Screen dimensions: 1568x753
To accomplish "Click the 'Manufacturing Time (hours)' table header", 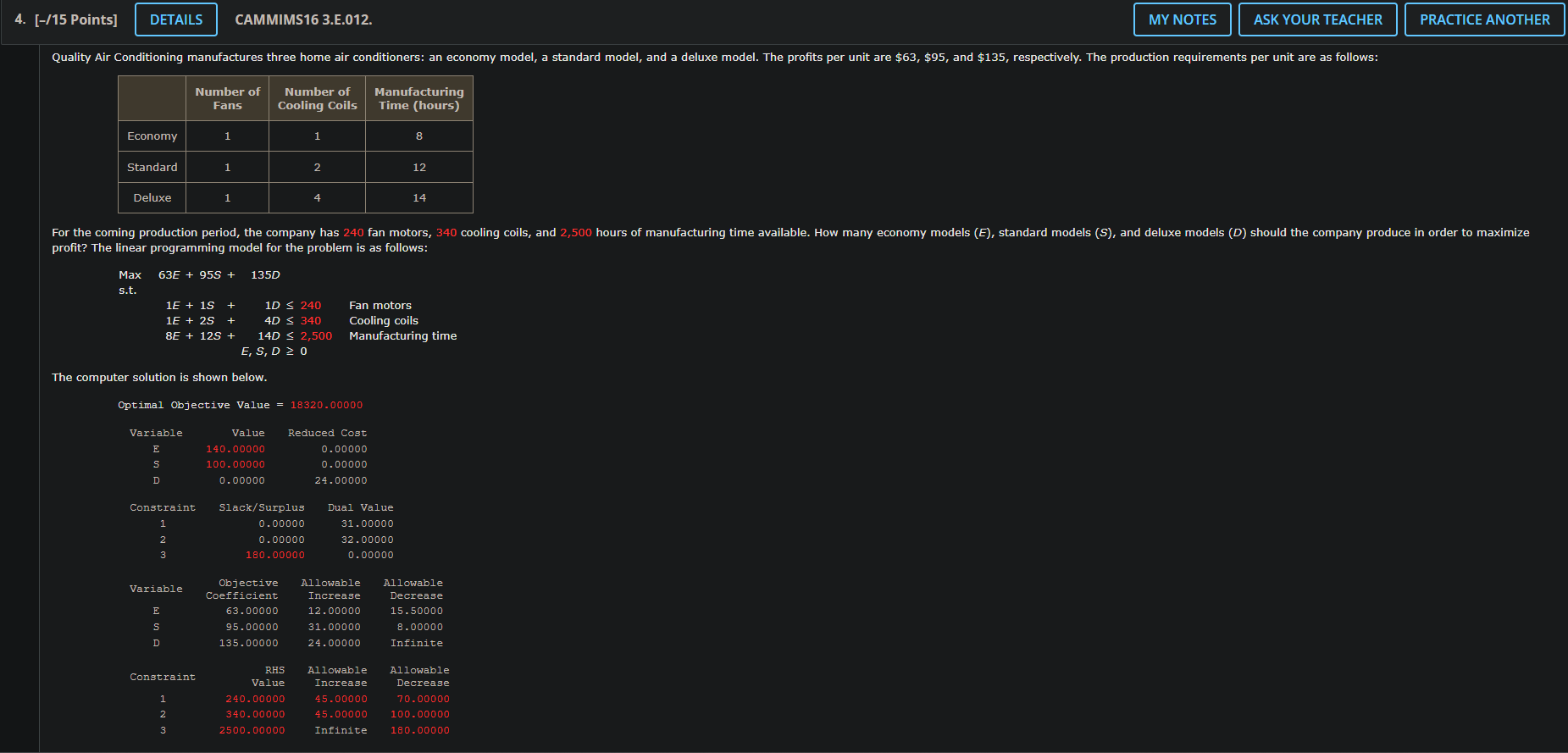I will tap(418, 98).
